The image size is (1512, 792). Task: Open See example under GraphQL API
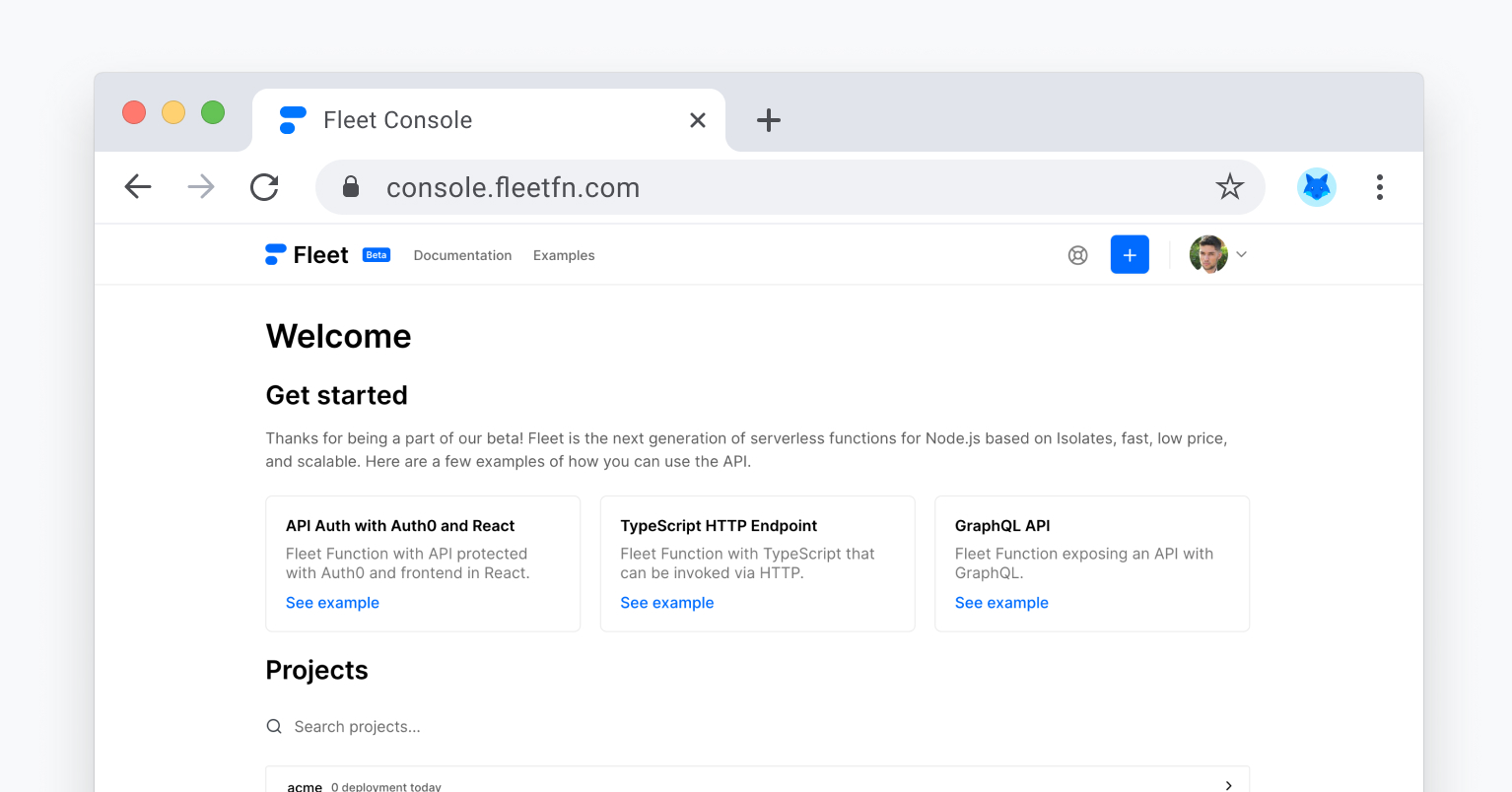click(x=1001, y=602)
